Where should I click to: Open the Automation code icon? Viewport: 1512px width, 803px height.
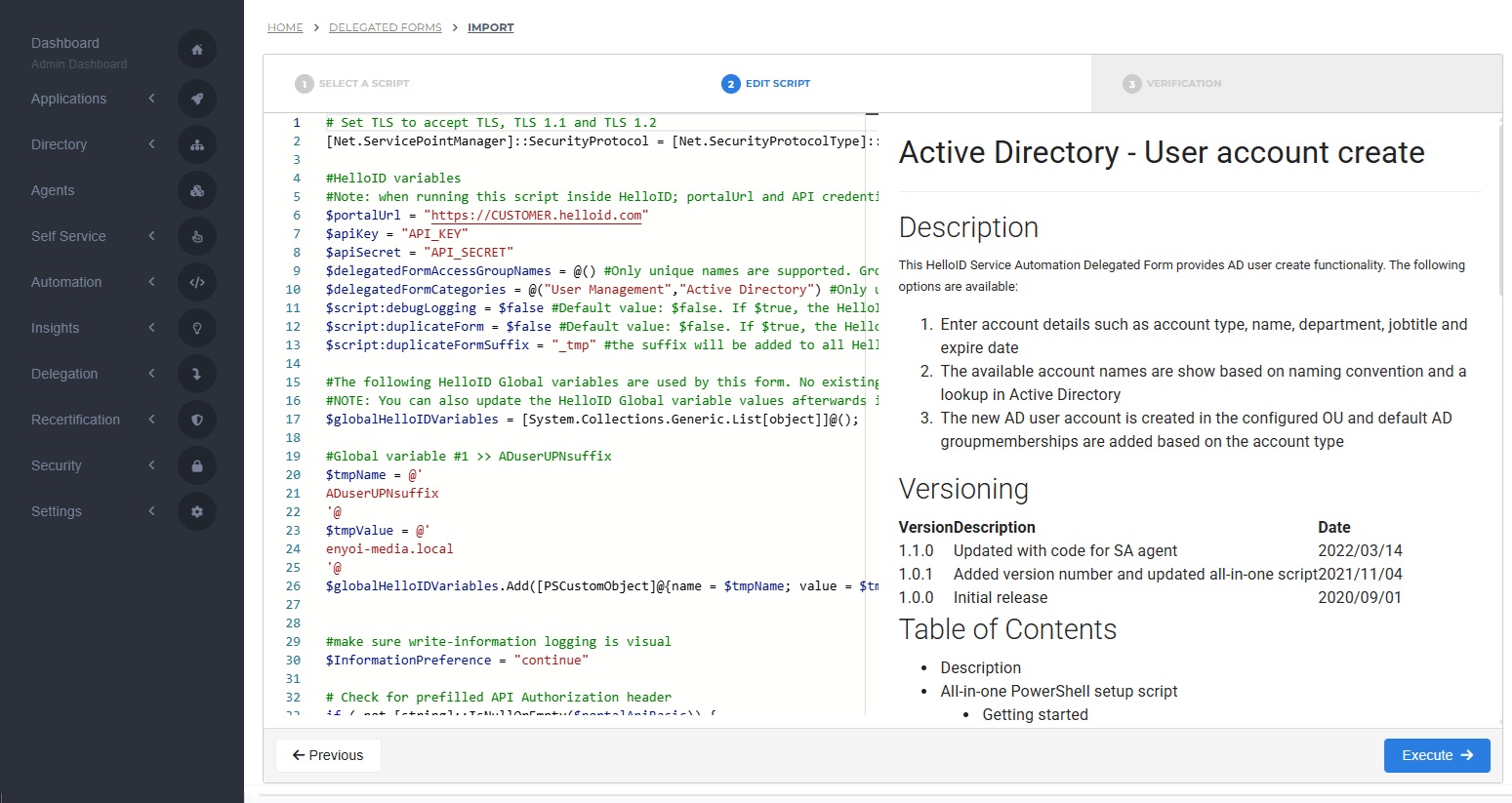[197, 282]
